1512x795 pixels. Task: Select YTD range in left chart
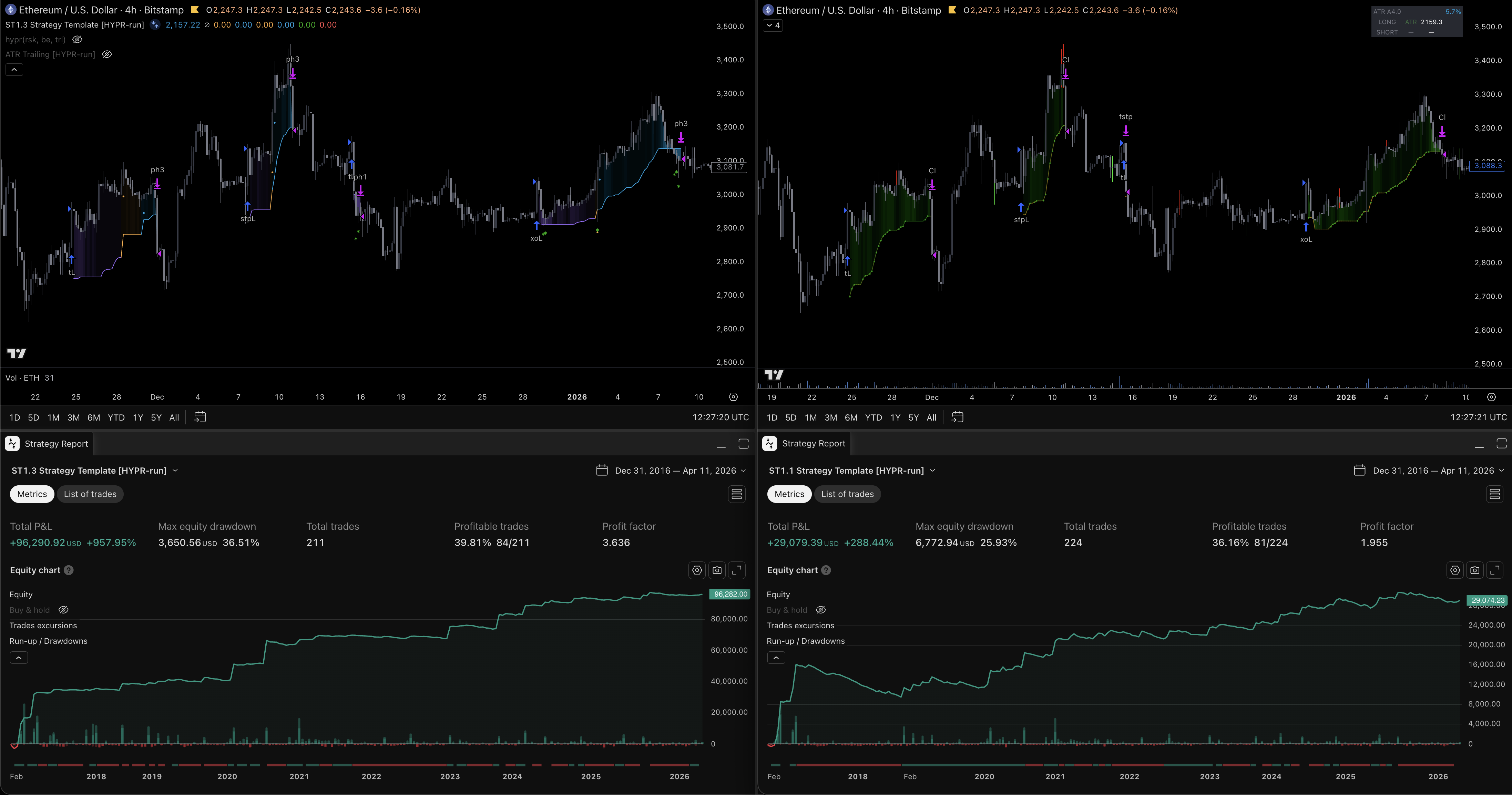click(116, 418)
